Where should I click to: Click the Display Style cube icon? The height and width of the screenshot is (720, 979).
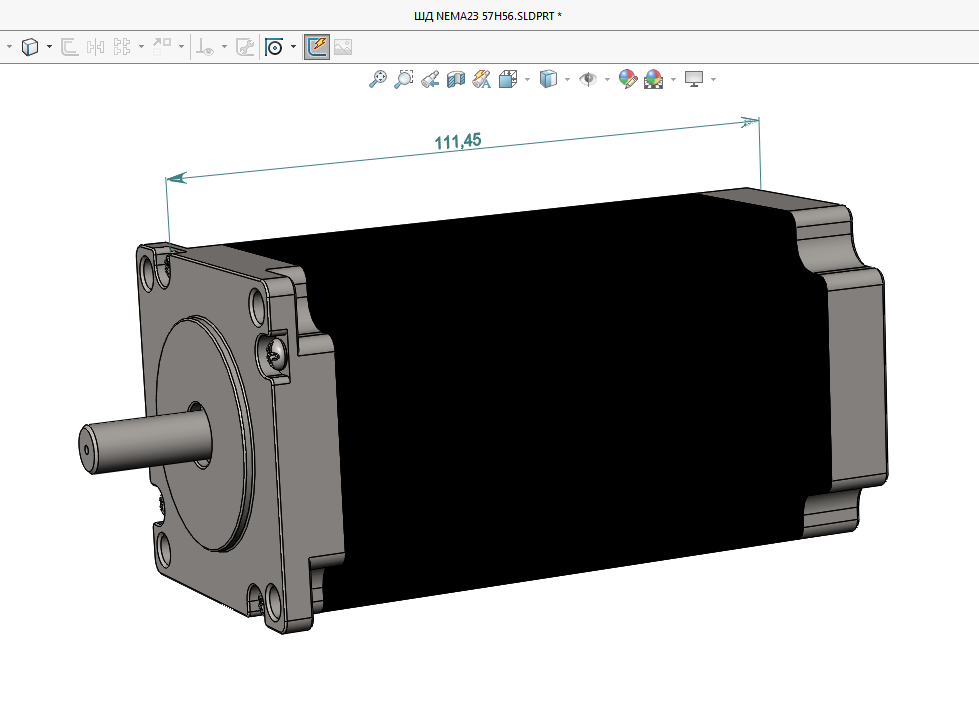click(x=547, y=79)
